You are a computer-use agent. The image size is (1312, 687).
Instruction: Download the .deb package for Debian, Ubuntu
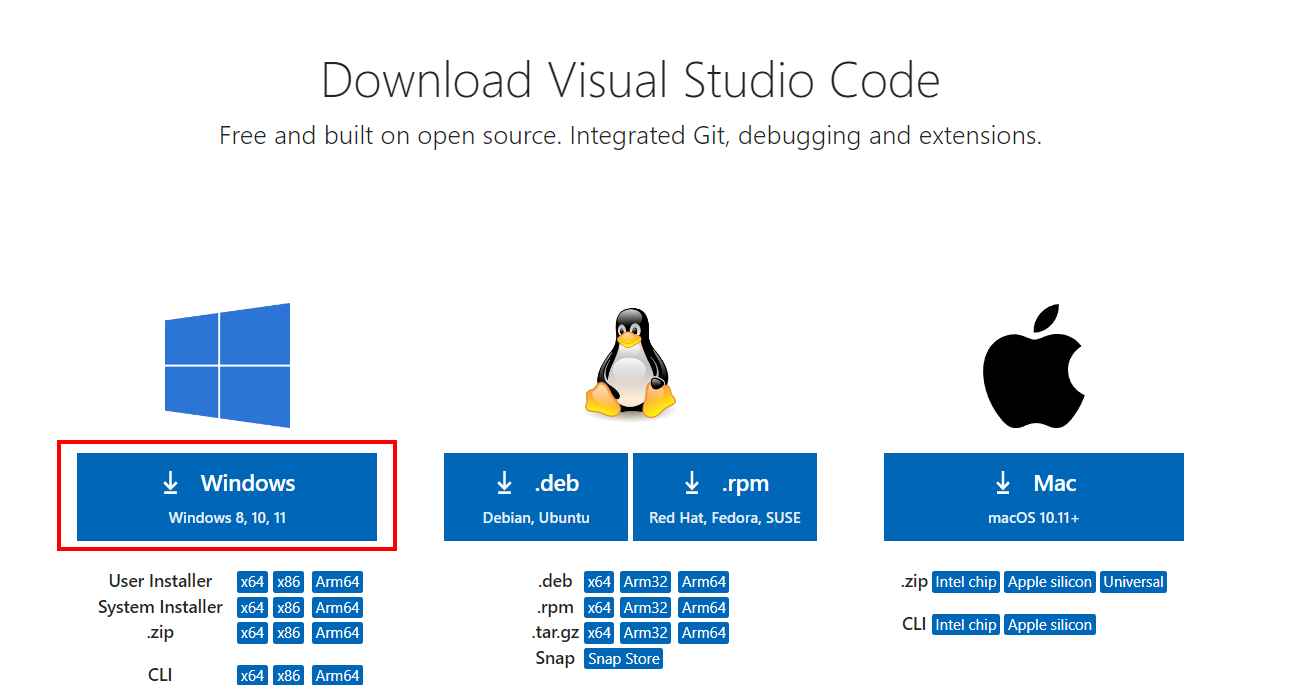pyautogui.click(x=535, y=497)
